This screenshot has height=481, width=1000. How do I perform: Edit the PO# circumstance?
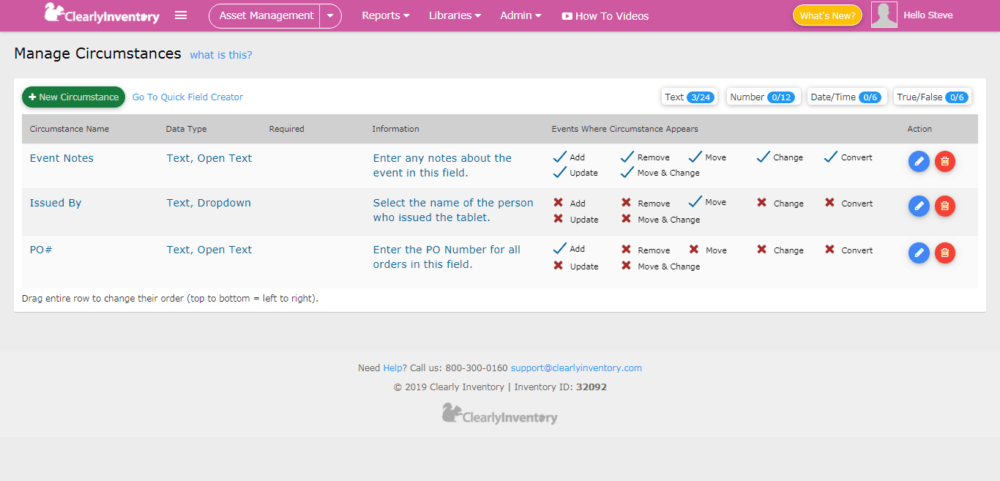click(x=919, y=253)
